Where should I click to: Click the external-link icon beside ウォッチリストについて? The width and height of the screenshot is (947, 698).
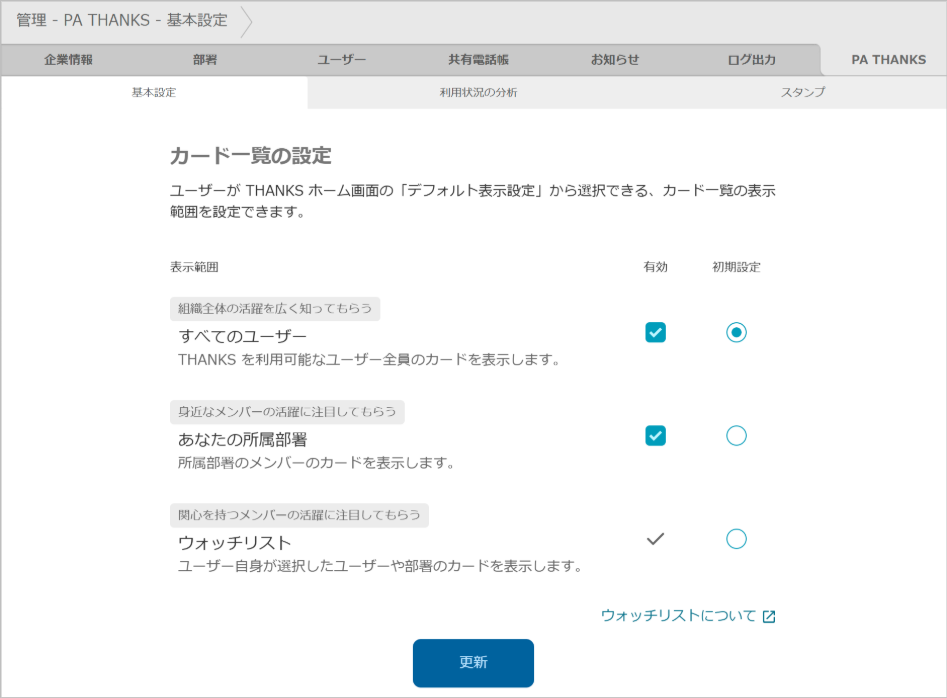click(x=769, y=616)
